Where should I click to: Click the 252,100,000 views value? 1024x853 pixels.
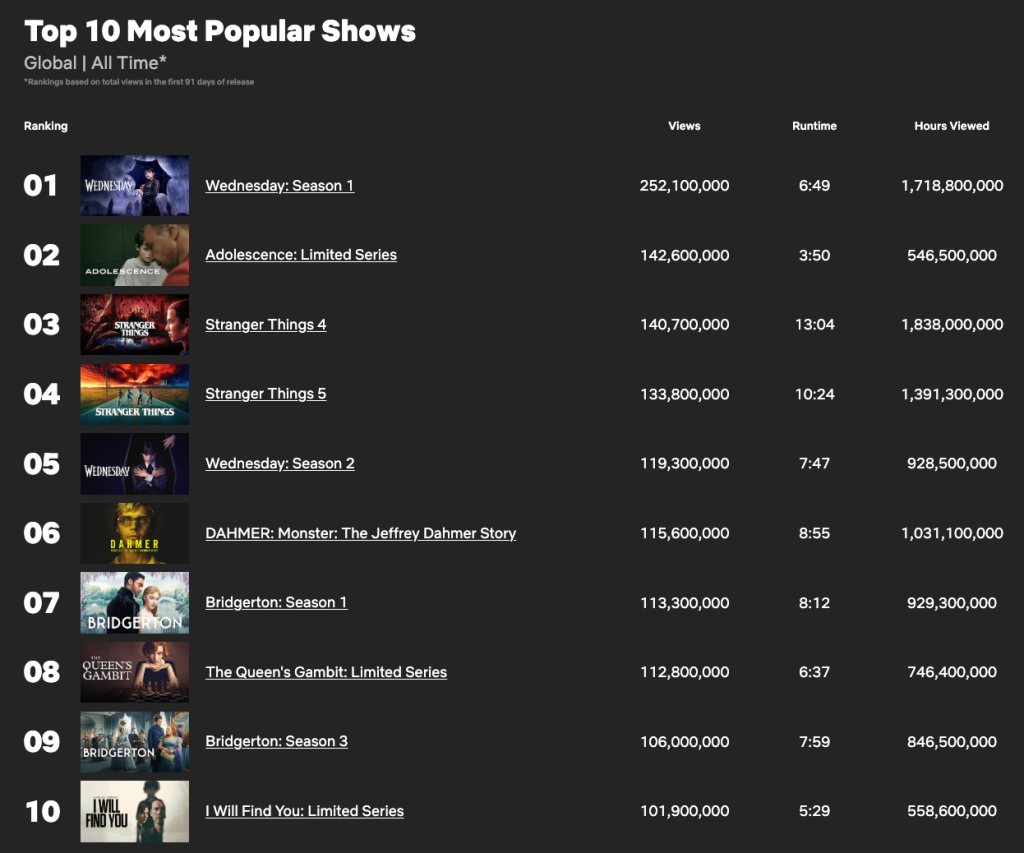coord(684,185)
